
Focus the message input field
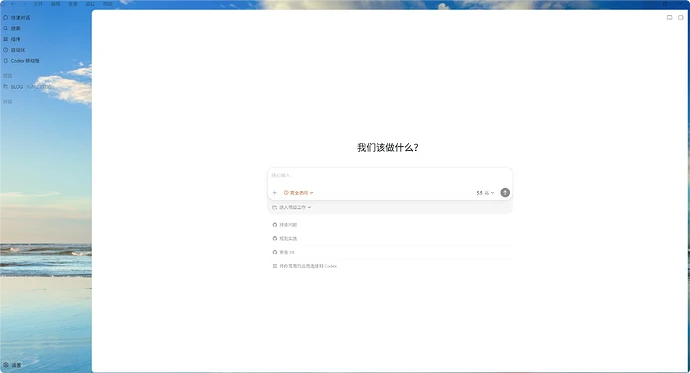point(390,176)
